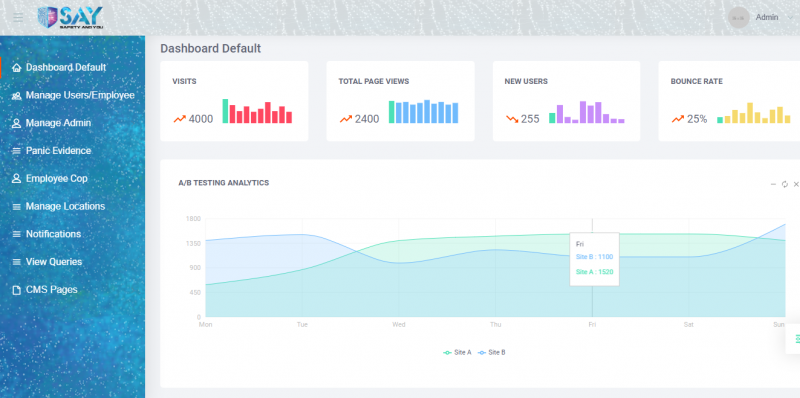800x398 pixels.
Task: Minimize the A/B Testing Analytics card
Action: pyautogui.click(x=773, y=184)
